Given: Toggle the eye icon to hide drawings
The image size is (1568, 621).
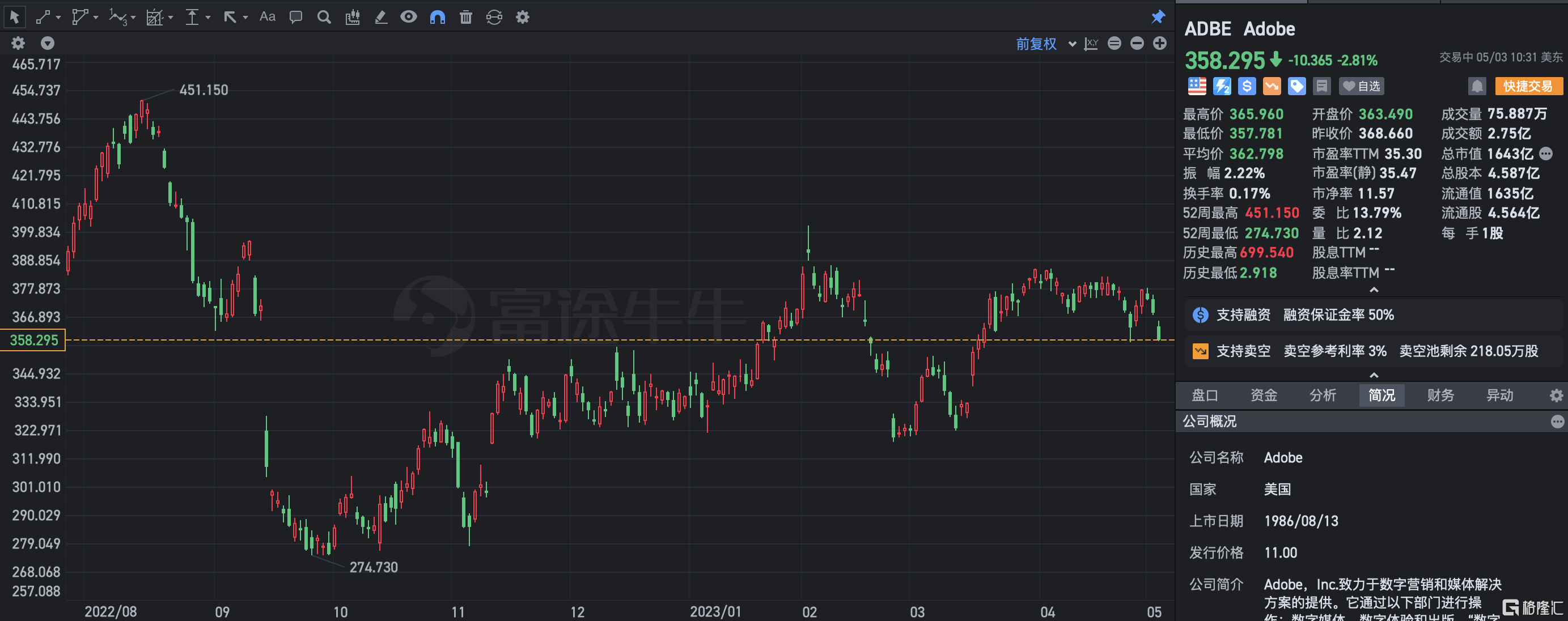Looking at the screenshot, I should pos(408,17).
